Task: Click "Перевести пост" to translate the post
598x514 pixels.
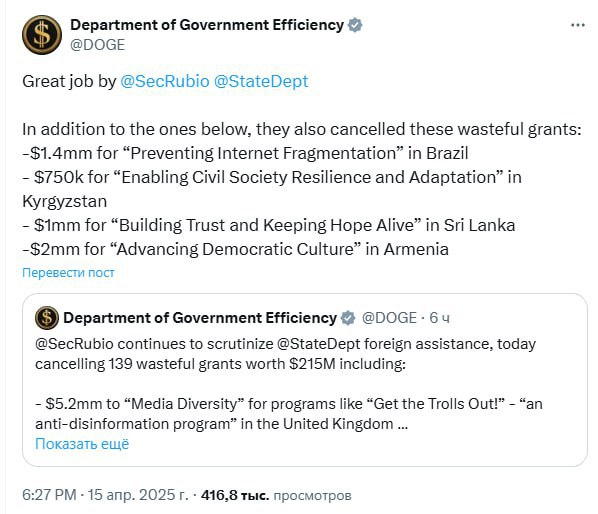Action: 68,273
